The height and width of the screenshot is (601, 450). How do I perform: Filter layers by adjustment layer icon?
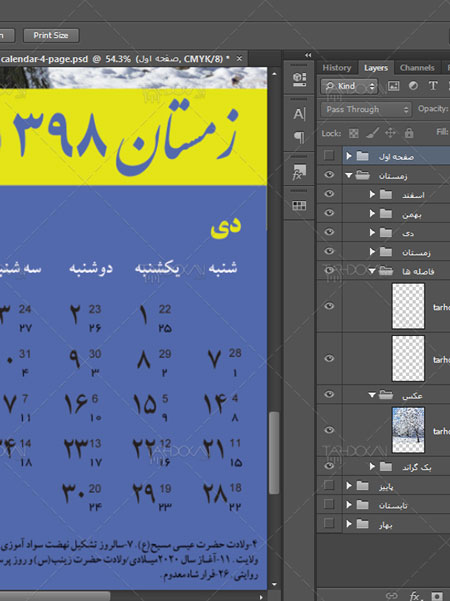click(413, 86)
